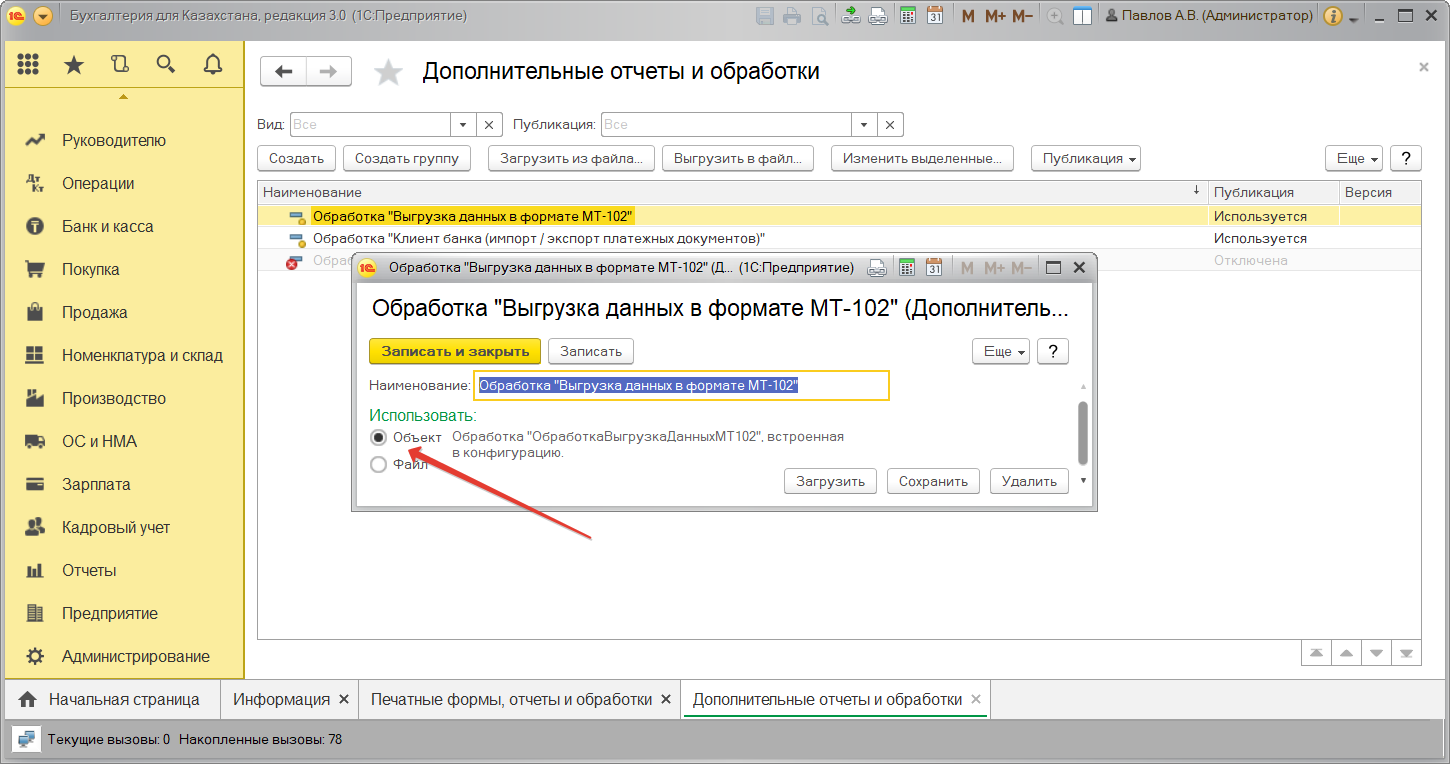Click the Favorites star in sidebar toolbar
1450x764 pixels.
[74, 65]
